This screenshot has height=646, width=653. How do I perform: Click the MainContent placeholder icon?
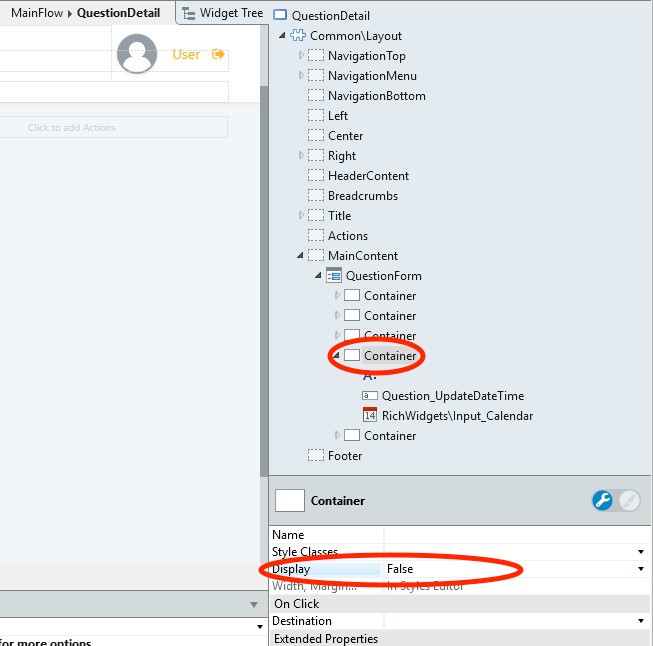[x=316, y=255]
